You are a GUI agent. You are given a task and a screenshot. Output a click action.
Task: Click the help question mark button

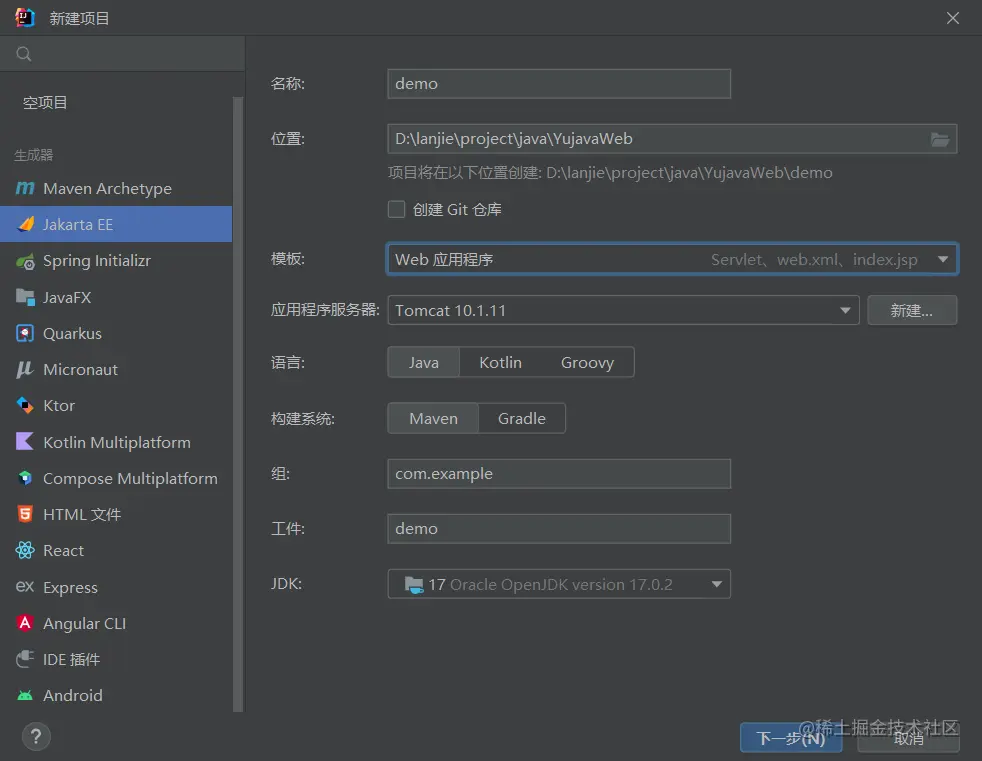[36, 737]
